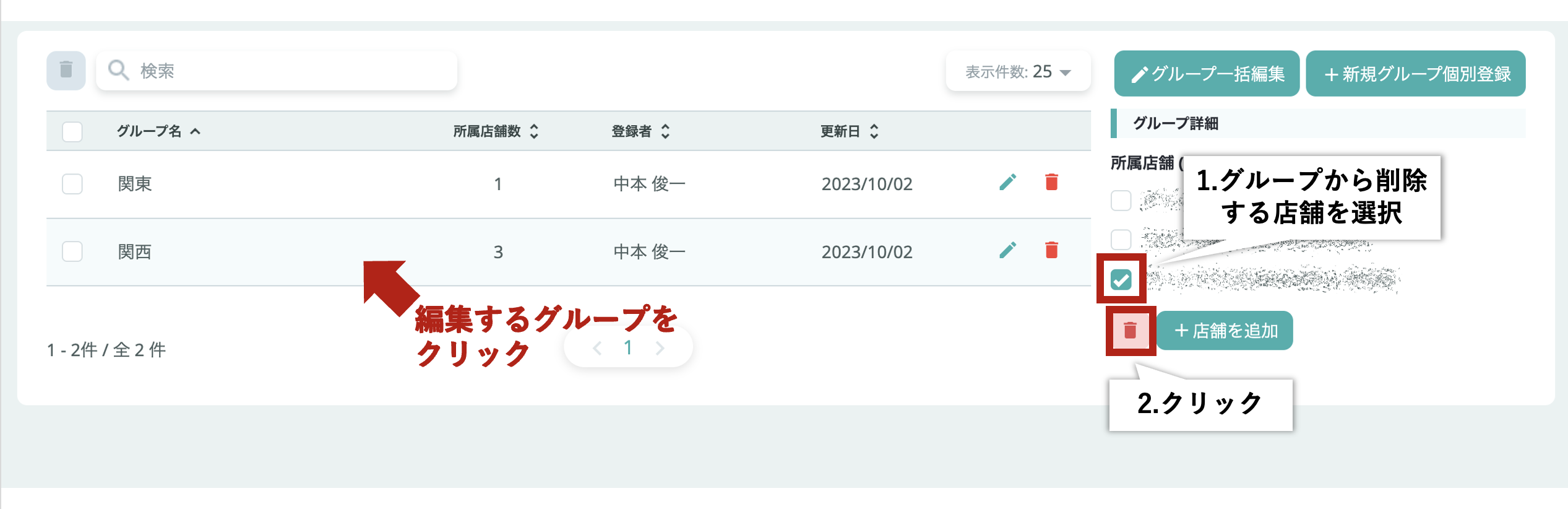
Task: Tick the 関西 row checkbox
Action: tap(72, 251)
